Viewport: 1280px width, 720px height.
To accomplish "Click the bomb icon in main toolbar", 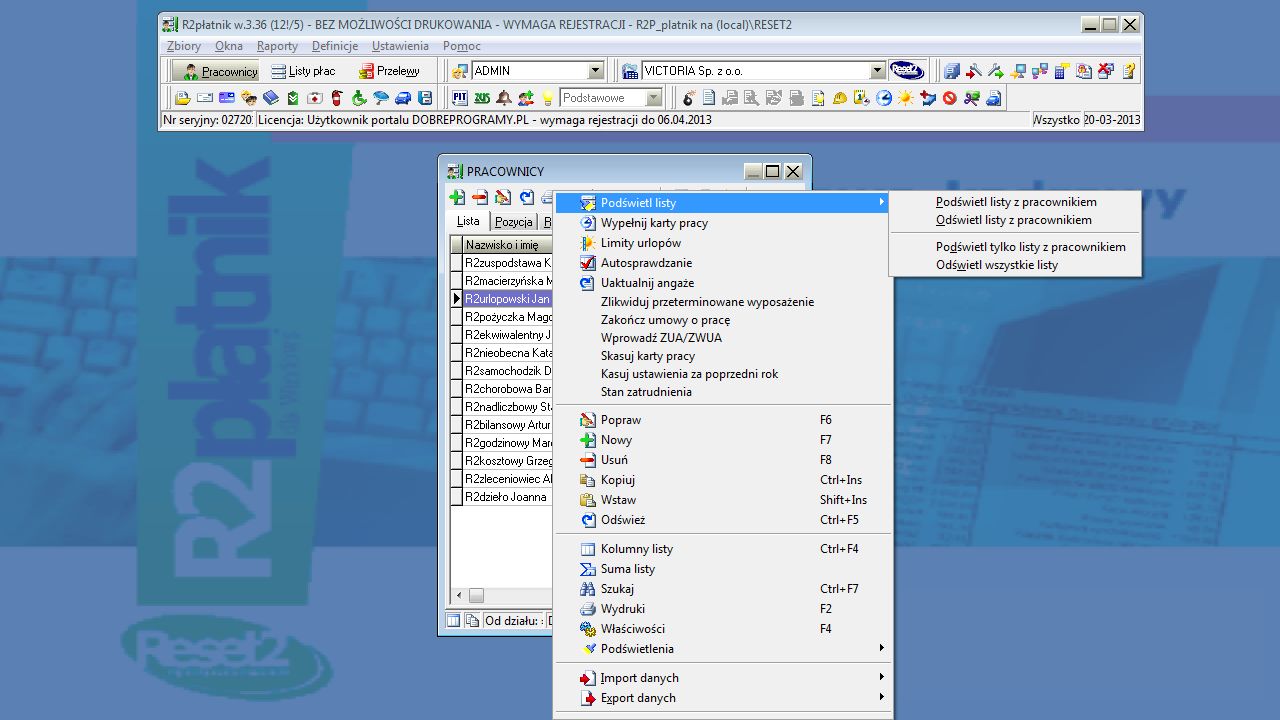I will click(688, 98).
